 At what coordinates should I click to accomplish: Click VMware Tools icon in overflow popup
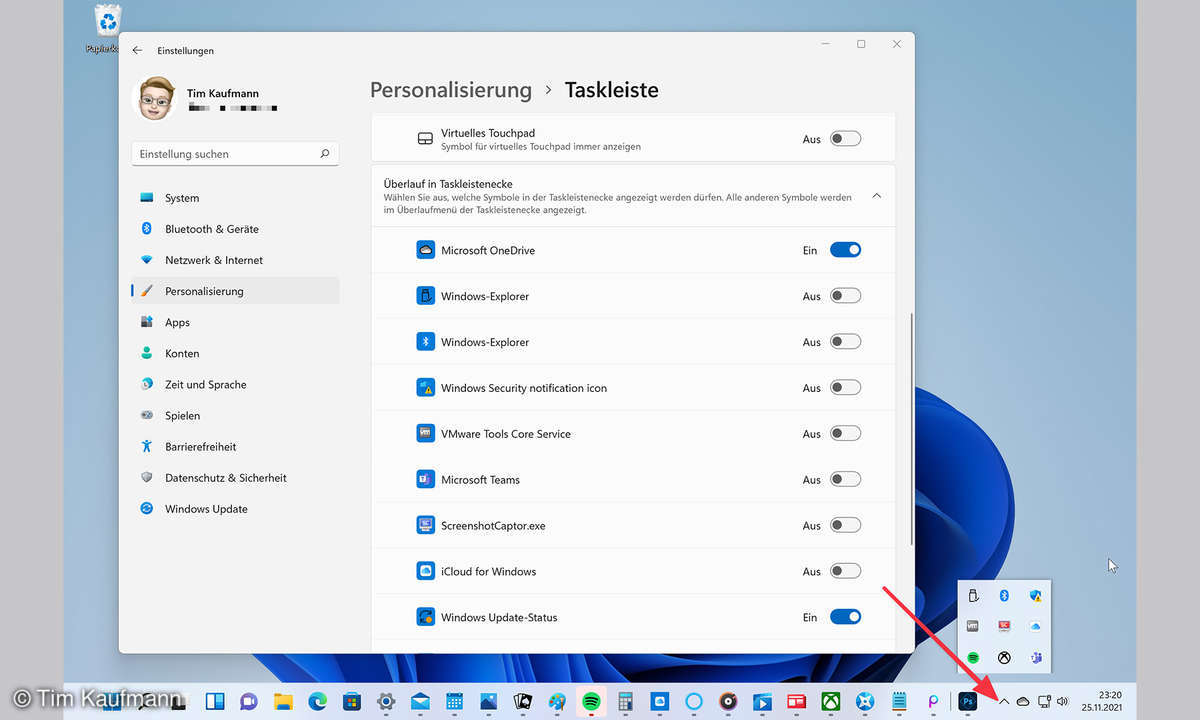click(973, 626)
